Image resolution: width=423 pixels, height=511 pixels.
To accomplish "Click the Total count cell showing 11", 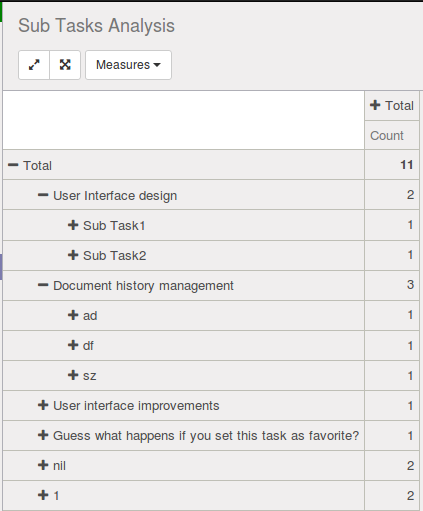I will point(392,165).
